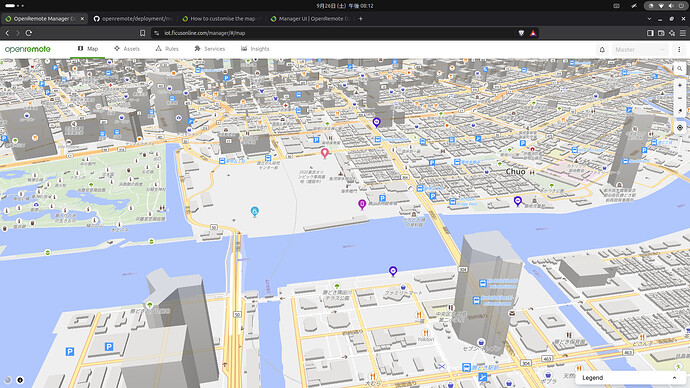Switch to How to customise the map tab

pyautogui.click(x=222, y=19)
